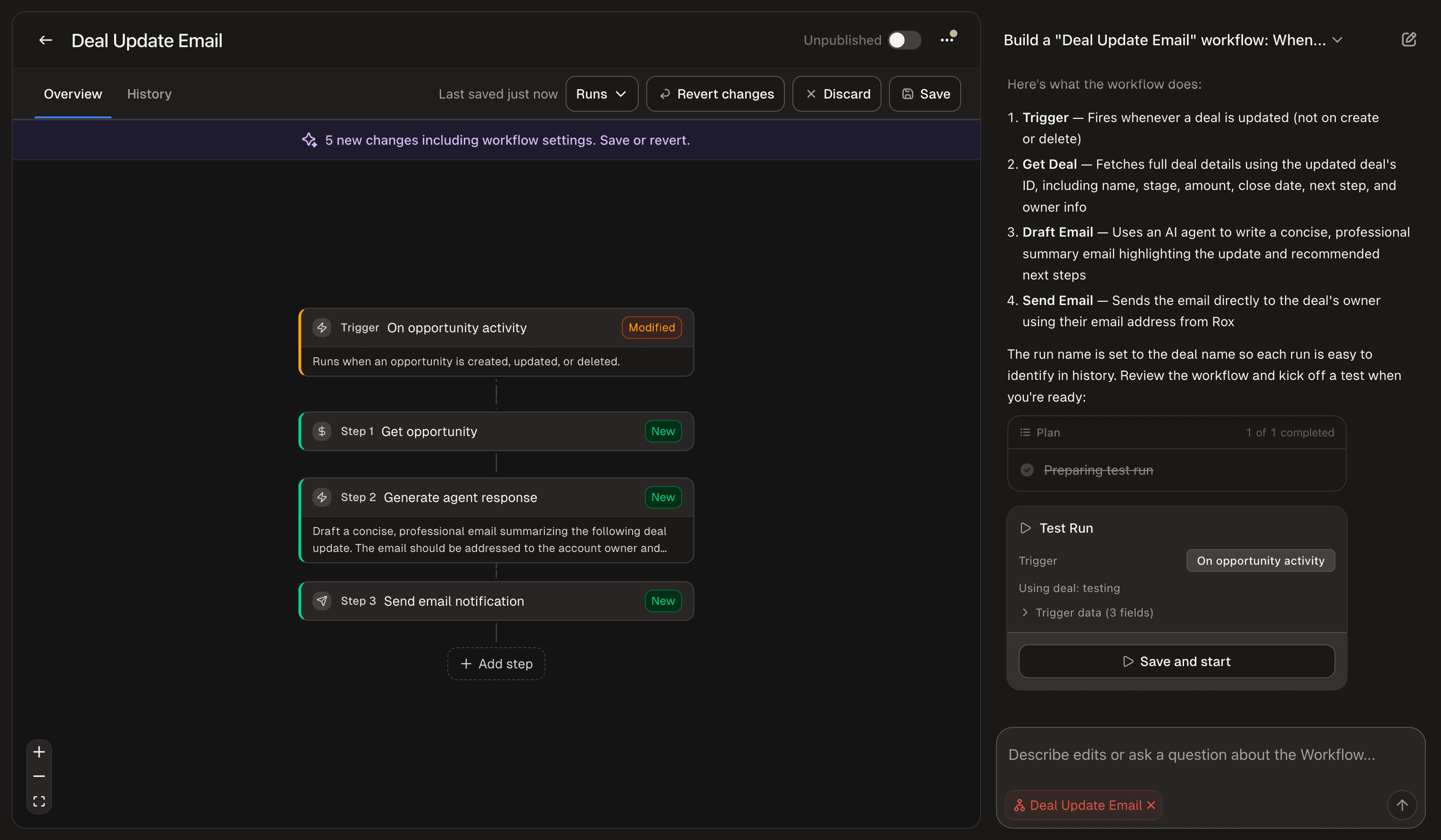The height and width of the screenshot is (840, 1441).
Task: Click the Save and start button
Action: (1176, 662)
